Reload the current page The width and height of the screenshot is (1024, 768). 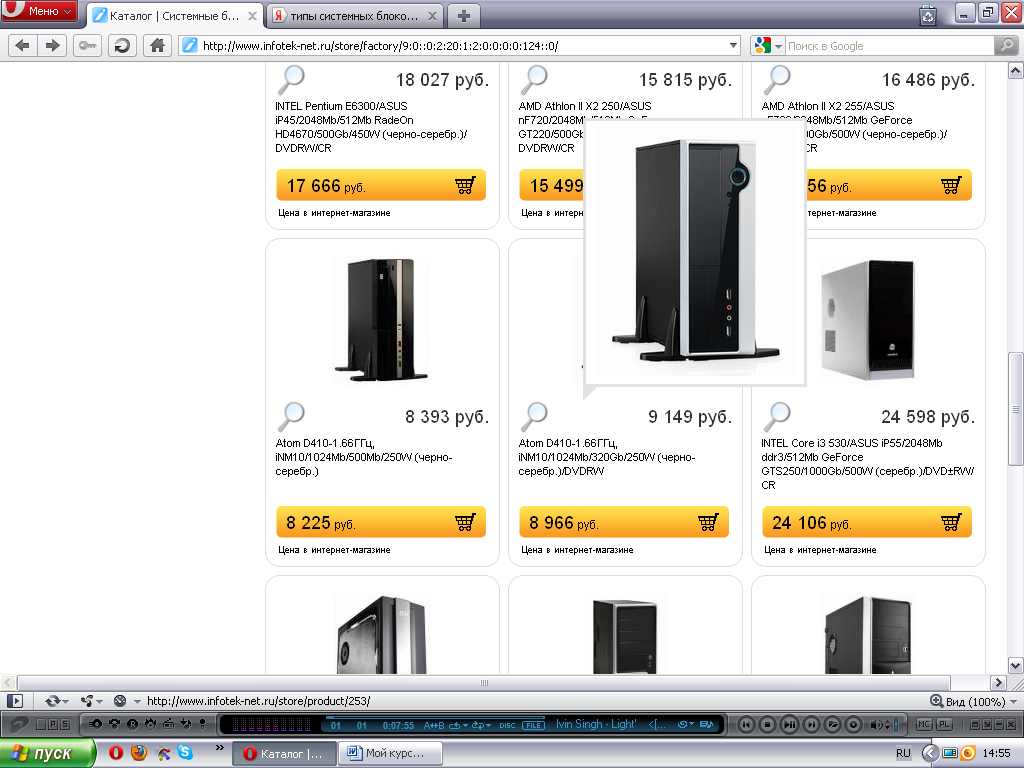click(x=122, y=46)
